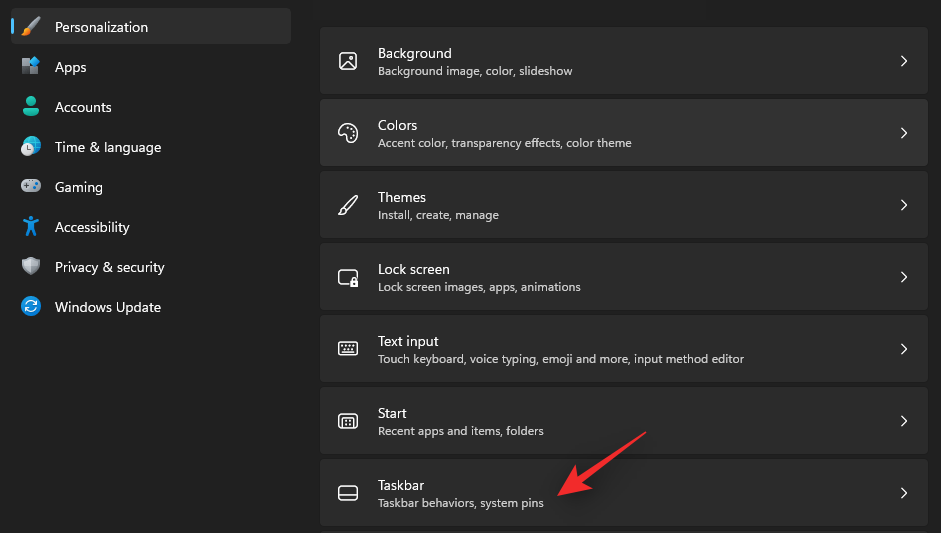Open "Taskbar behaviors, system pins" settings
941x533 pixels.
tap(460, 503)
